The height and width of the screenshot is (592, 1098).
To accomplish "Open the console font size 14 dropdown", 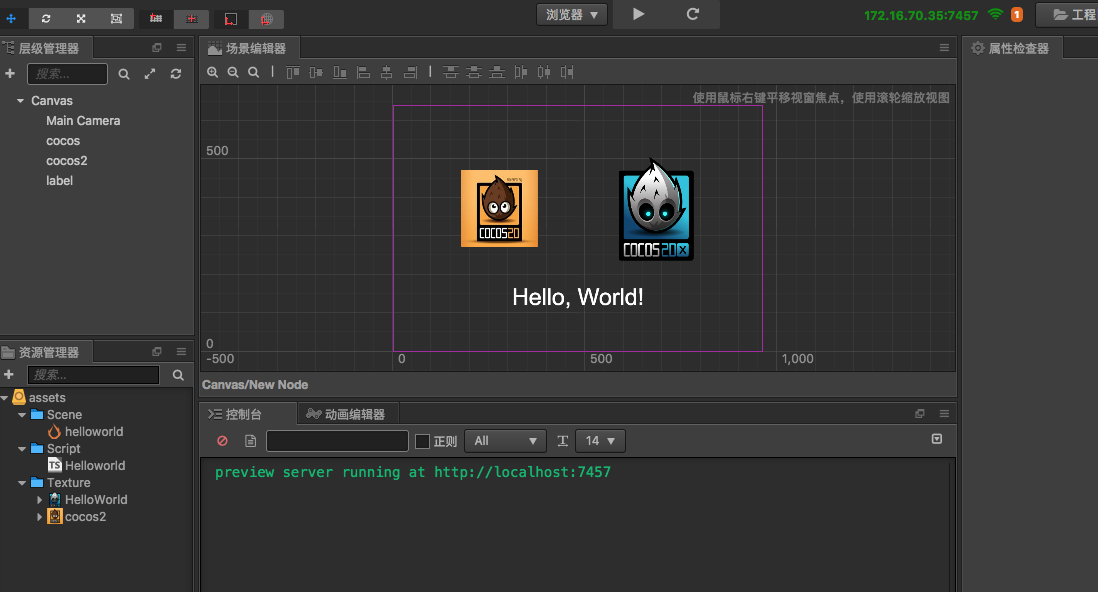I will click(x=601, y=441).
